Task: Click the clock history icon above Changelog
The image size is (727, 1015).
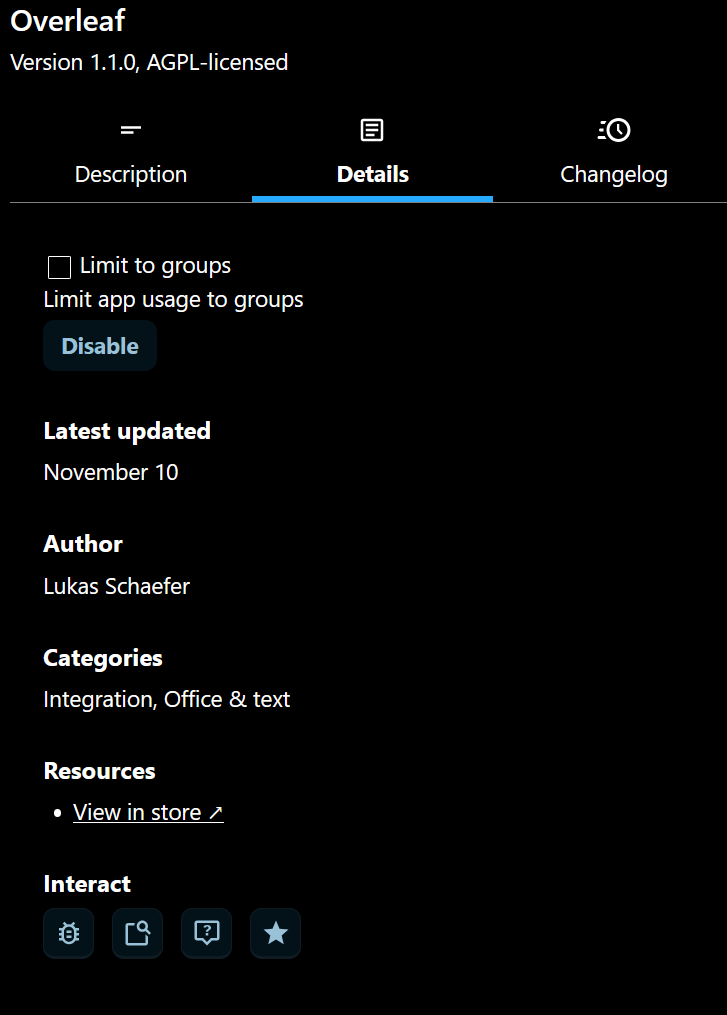Action: (614, 130)
